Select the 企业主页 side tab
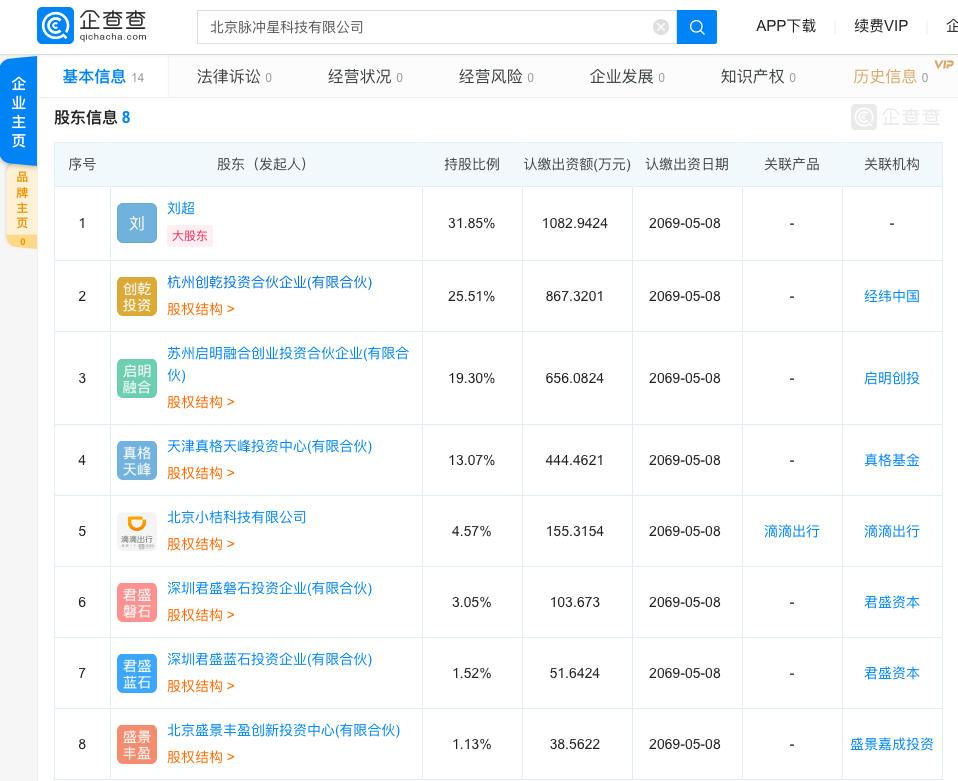Viewport: 958px width, 781px height. point(19,112)
